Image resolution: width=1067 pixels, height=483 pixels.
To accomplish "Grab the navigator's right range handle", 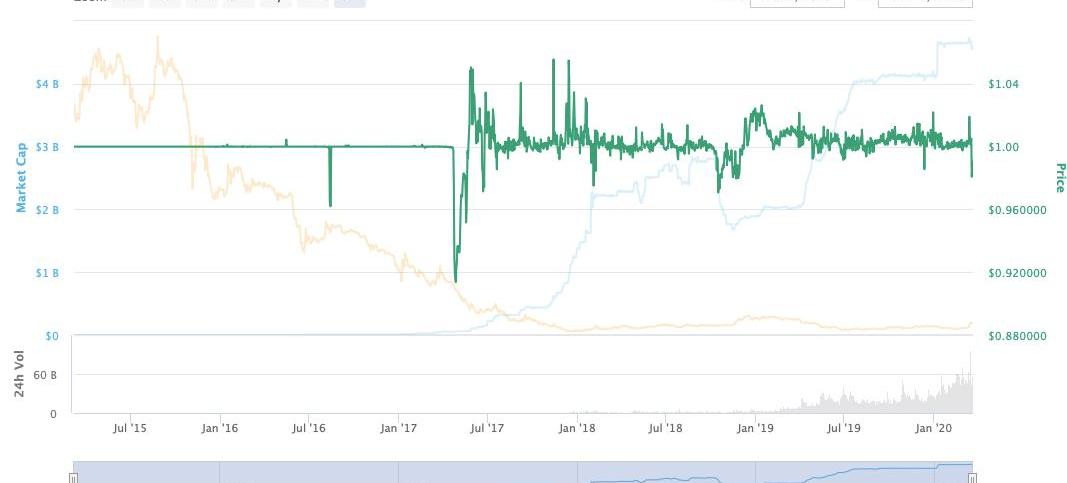I will coord(972,478).
